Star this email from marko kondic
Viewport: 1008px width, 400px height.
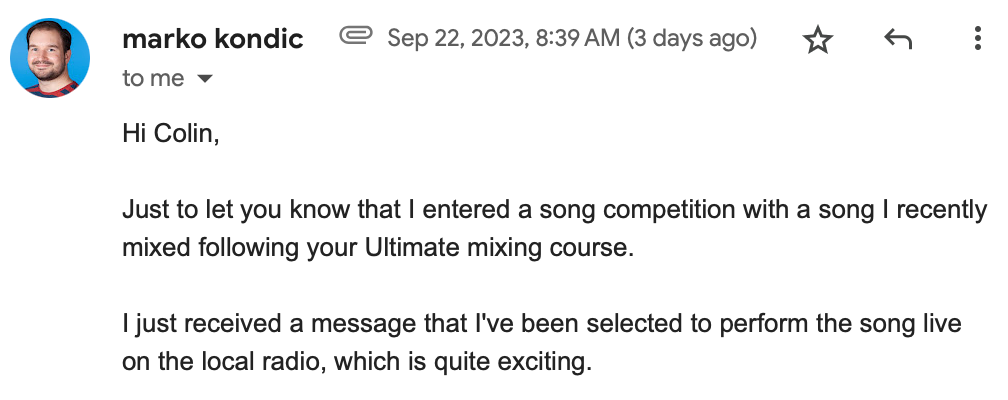[818, 40]
